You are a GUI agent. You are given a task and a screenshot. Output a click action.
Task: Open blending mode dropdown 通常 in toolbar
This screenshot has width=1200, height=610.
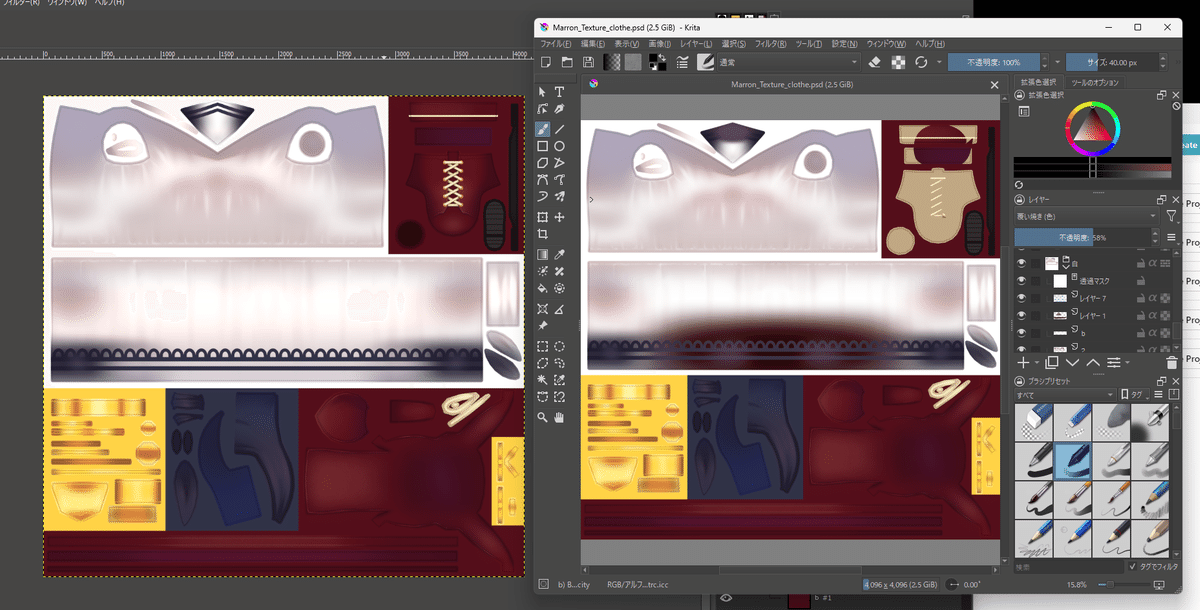click(788, 62)
